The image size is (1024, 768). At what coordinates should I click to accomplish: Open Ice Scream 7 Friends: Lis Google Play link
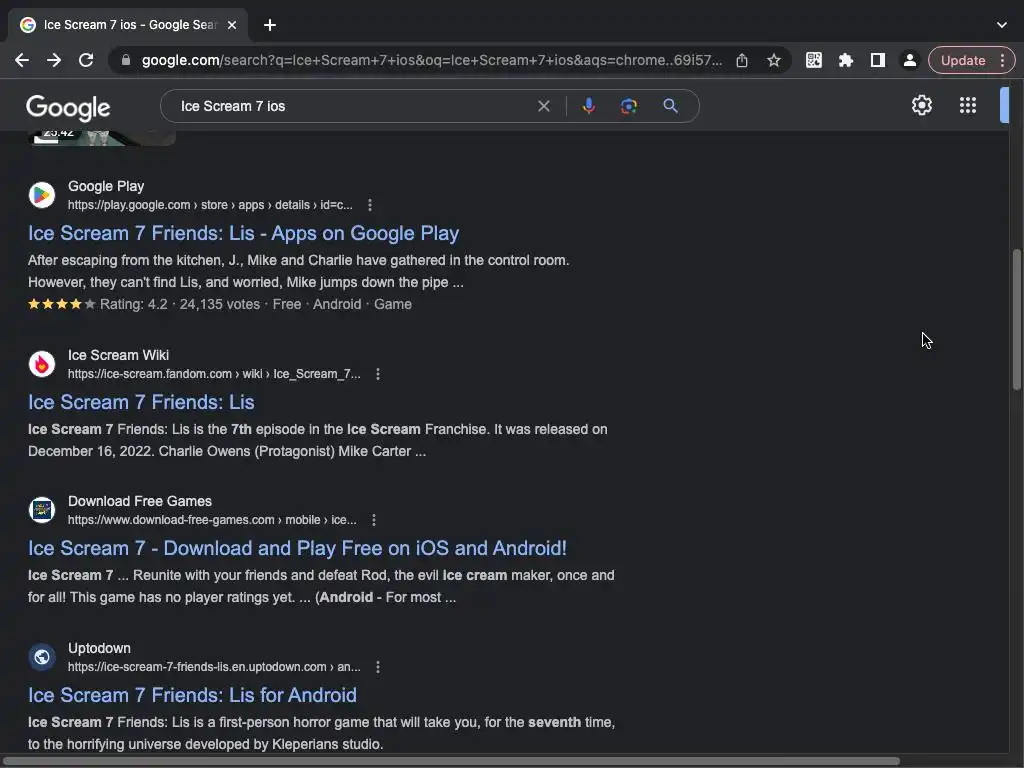click(x=244, y=233)
